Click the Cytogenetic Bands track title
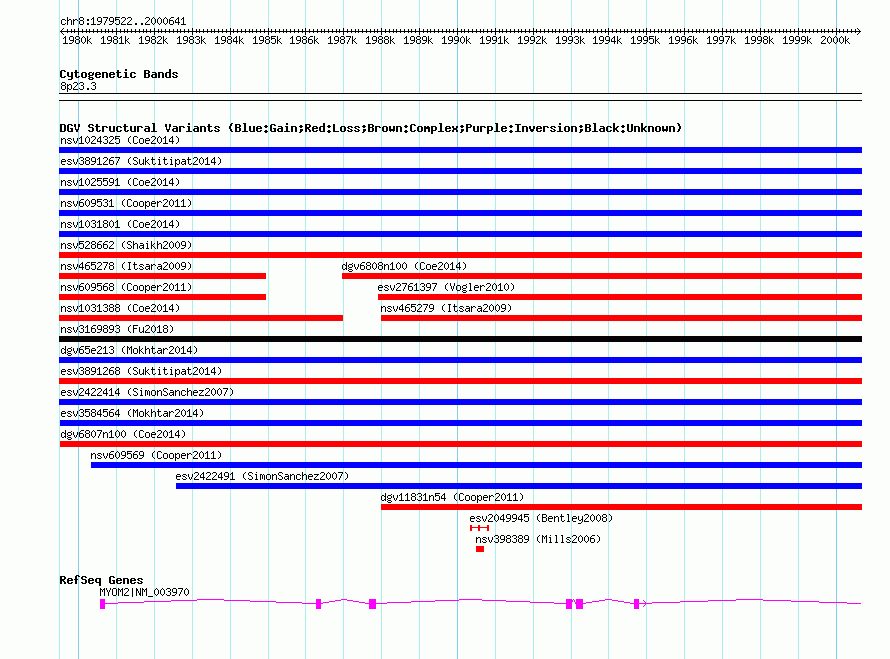The width and height of the screenshot is (890, 659). coord(119,74)
